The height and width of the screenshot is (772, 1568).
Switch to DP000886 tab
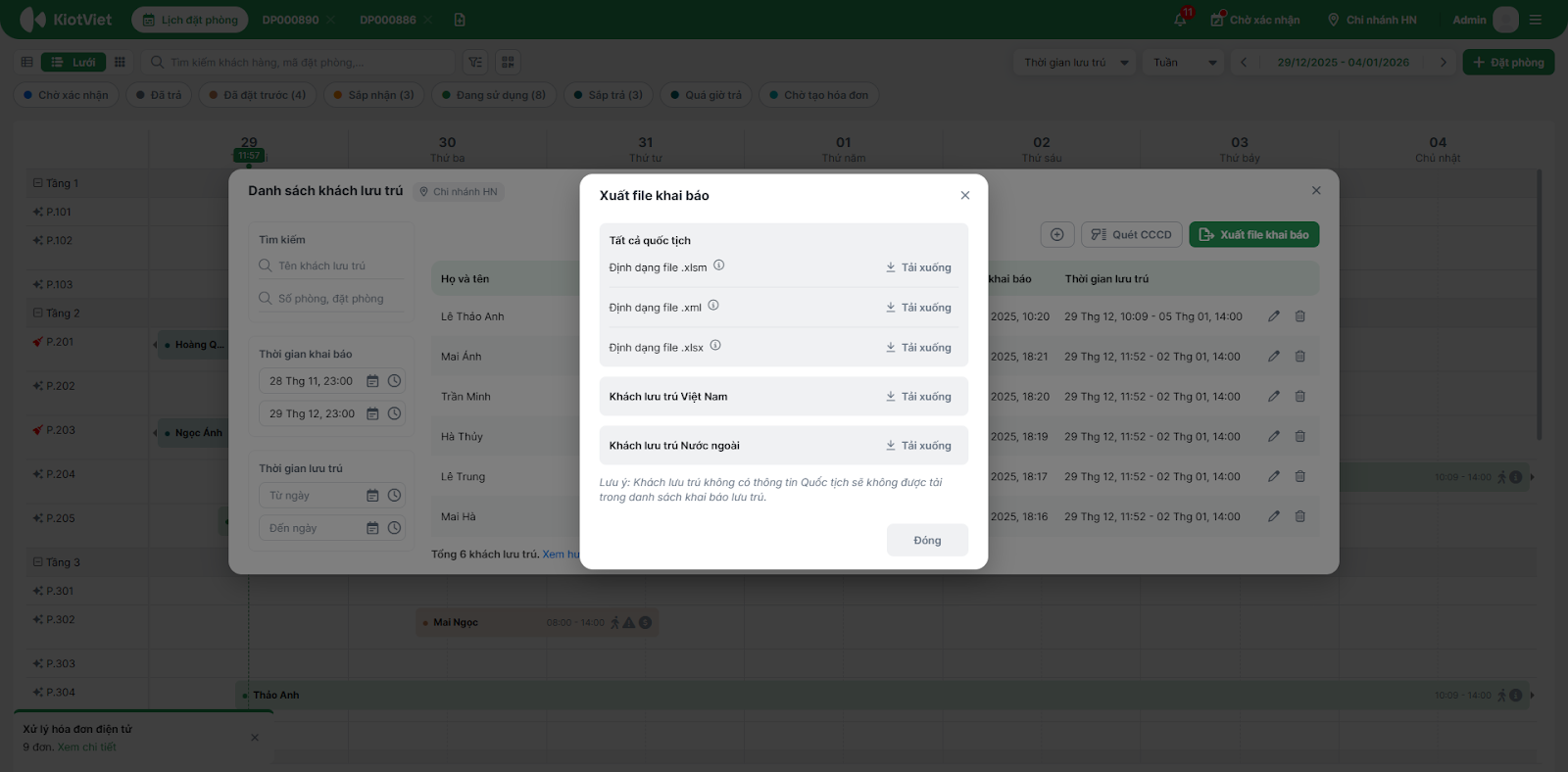coord(388,20)
